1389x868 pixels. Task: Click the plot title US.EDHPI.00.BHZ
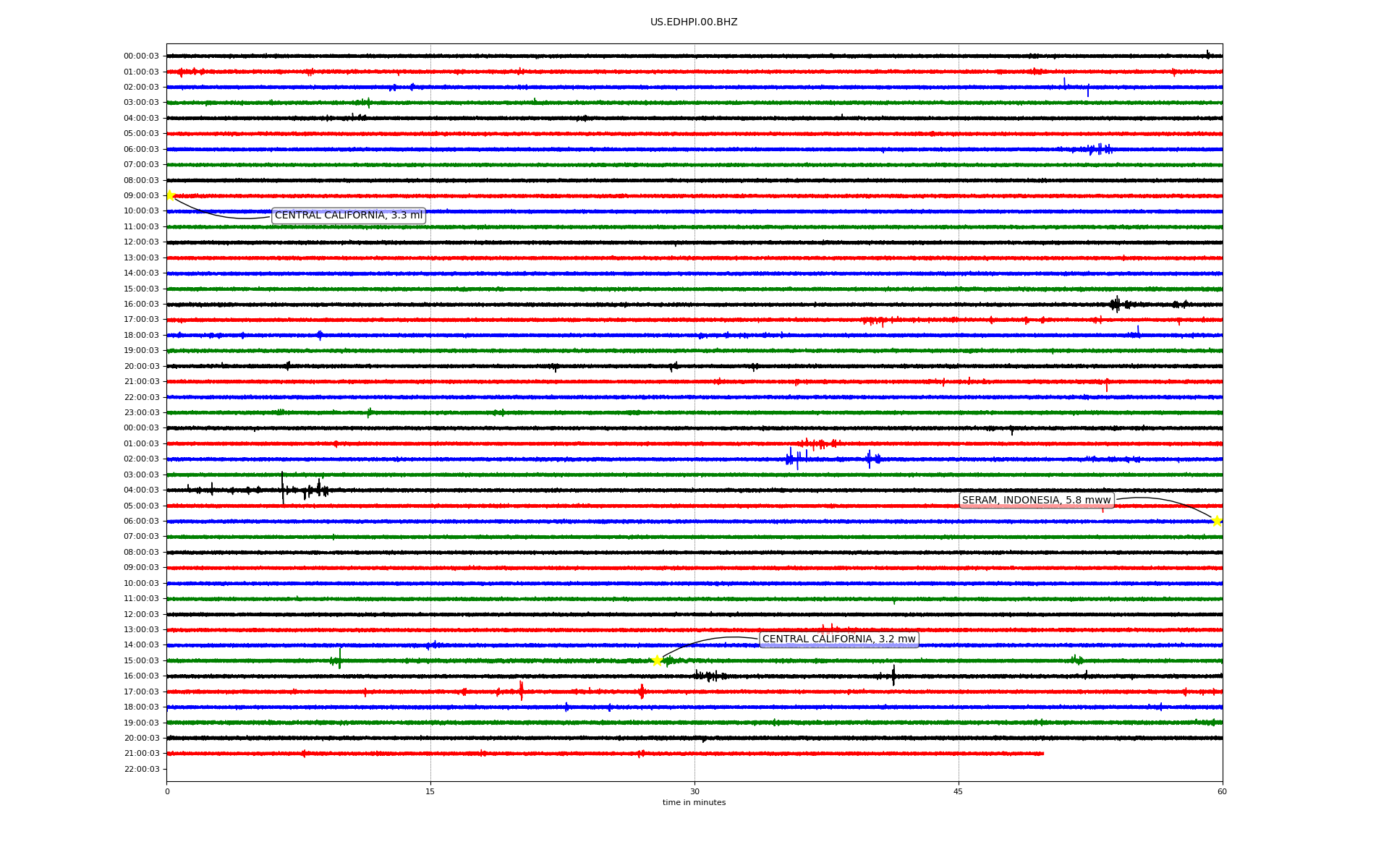[694, 22]
